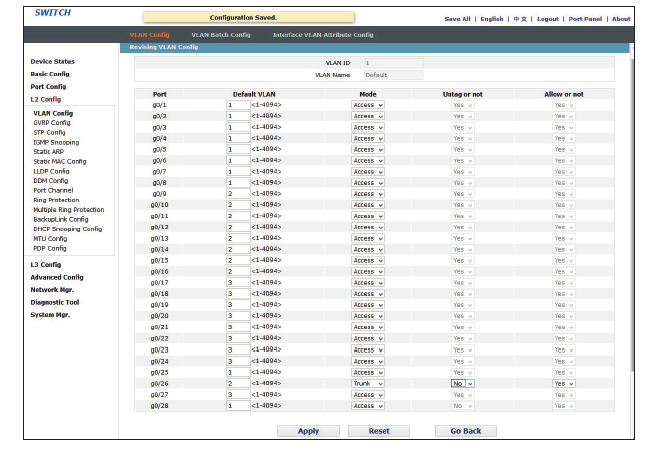
Task: Open the Mode dropdown for port g0/26
Action: click(x=367, y=383)
